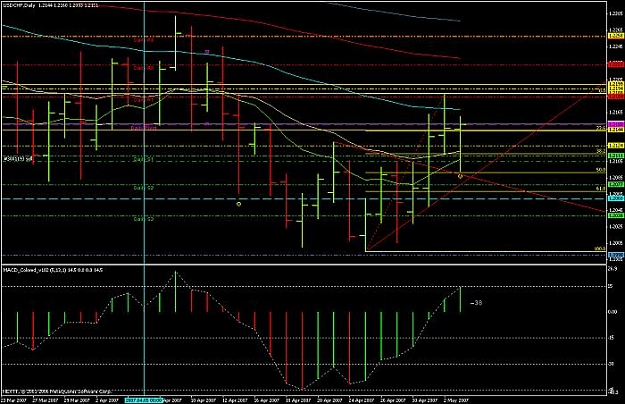Select the yellow circle marker below 12 Apr bar

click(x=239, y=204)
